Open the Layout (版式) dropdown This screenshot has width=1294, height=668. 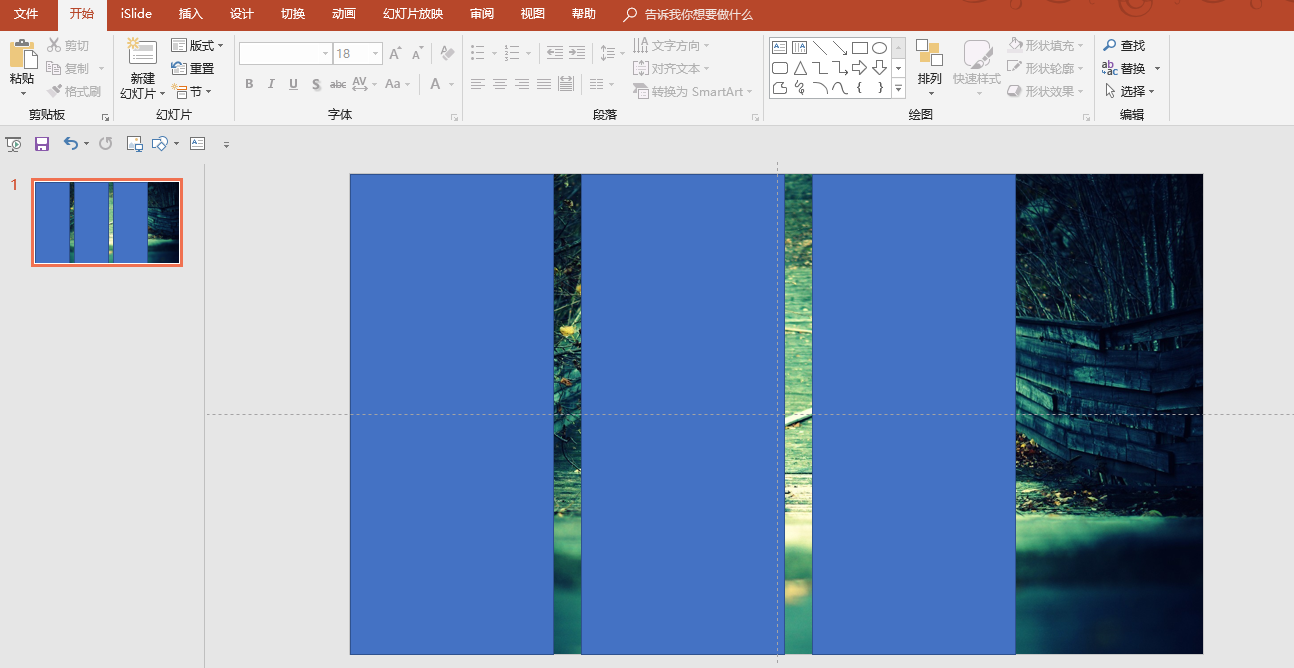[197, 45]
